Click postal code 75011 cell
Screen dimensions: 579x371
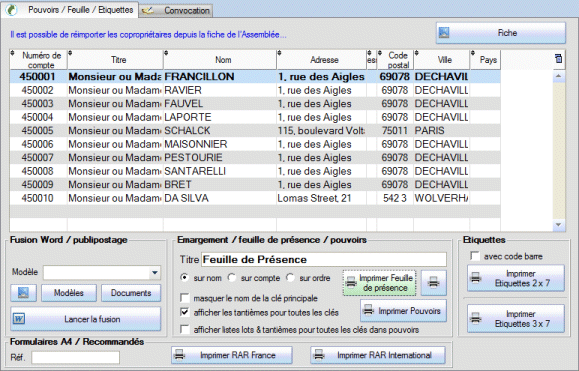[x=395, y=131]
